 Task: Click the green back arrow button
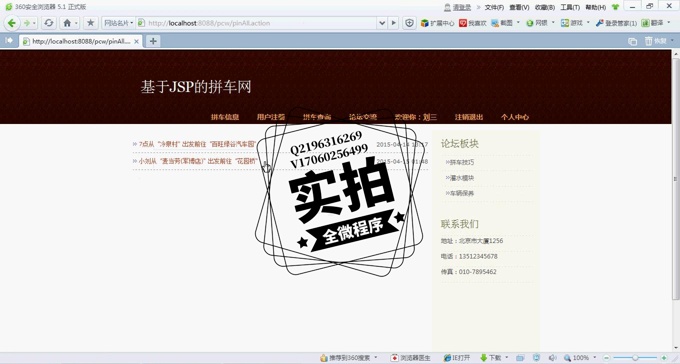coord(12,23)
